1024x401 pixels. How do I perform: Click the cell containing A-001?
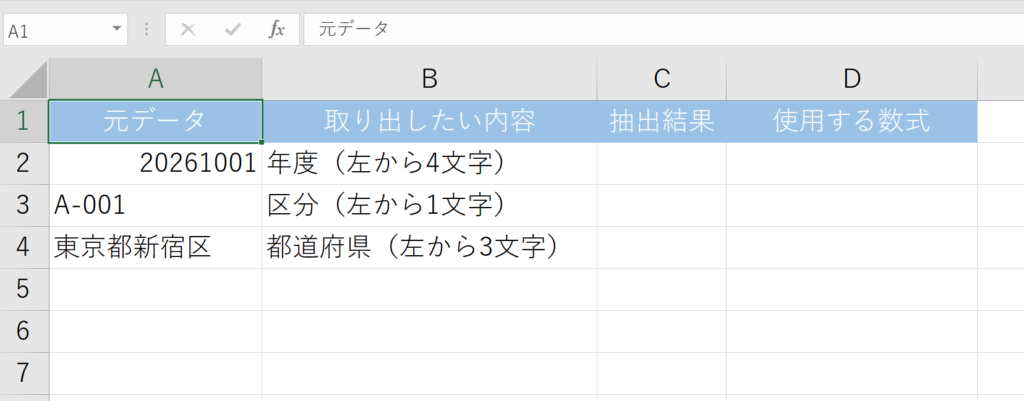point(155,205)
